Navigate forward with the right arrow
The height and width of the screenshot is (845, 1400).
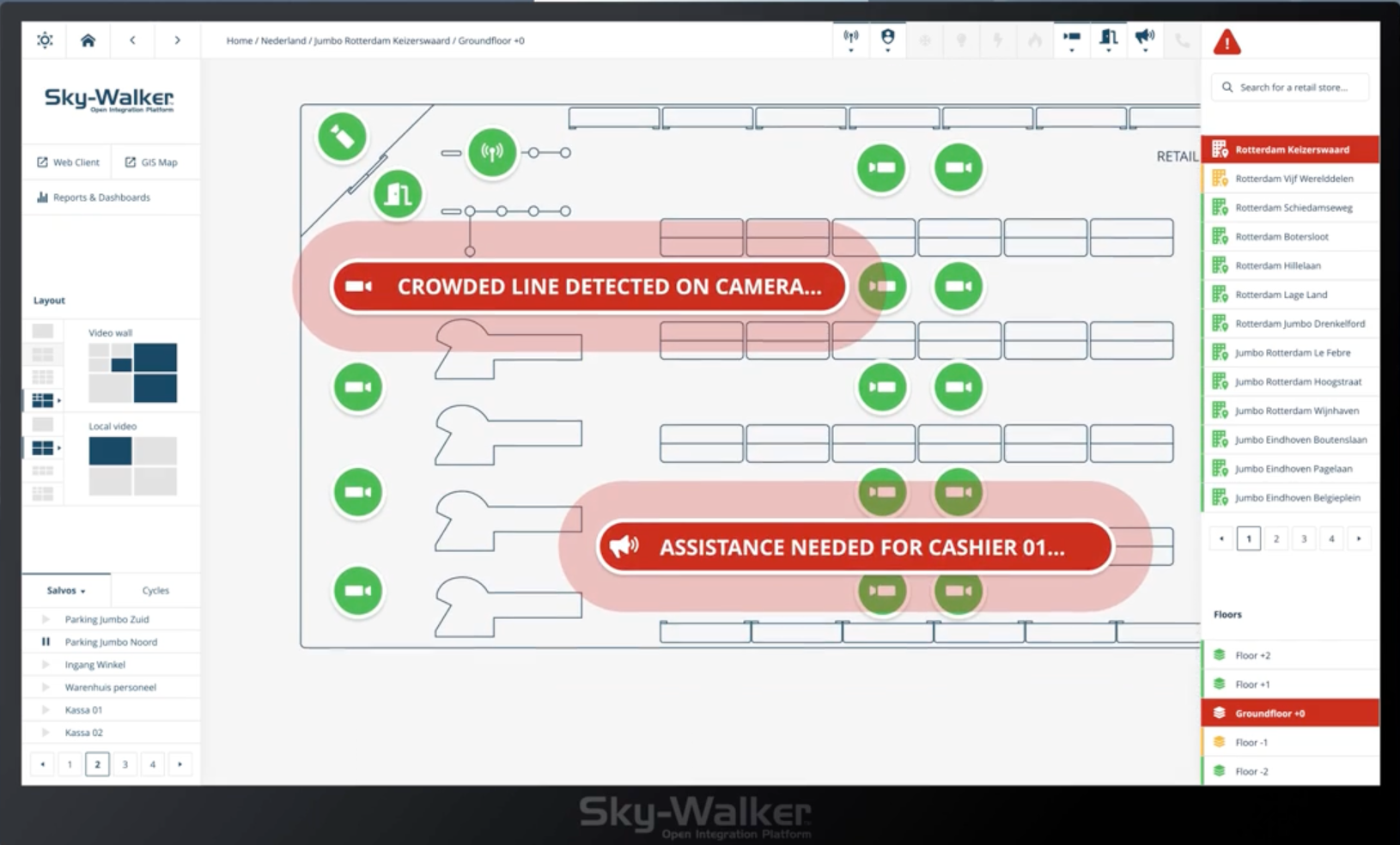(177, 40)
